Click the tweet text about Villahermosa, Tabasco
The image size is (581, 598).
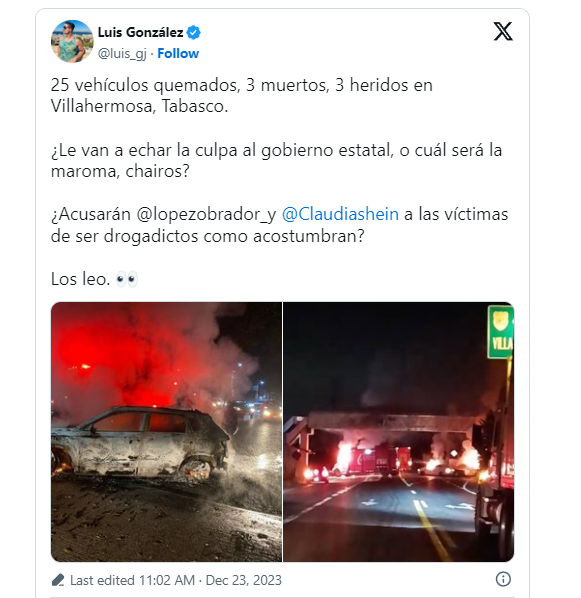tap(242, 95)
